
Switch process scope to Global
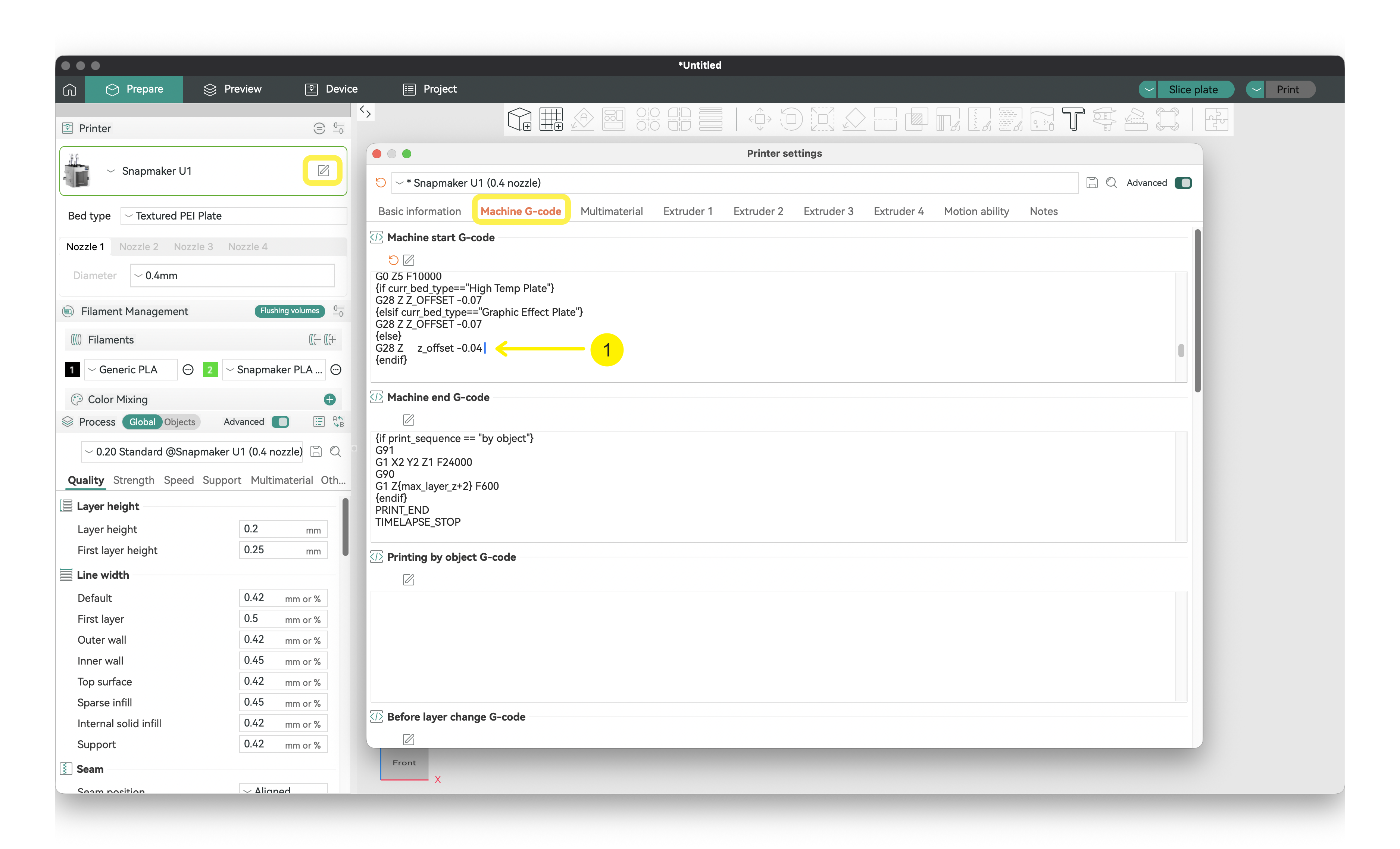coord(142,422)
